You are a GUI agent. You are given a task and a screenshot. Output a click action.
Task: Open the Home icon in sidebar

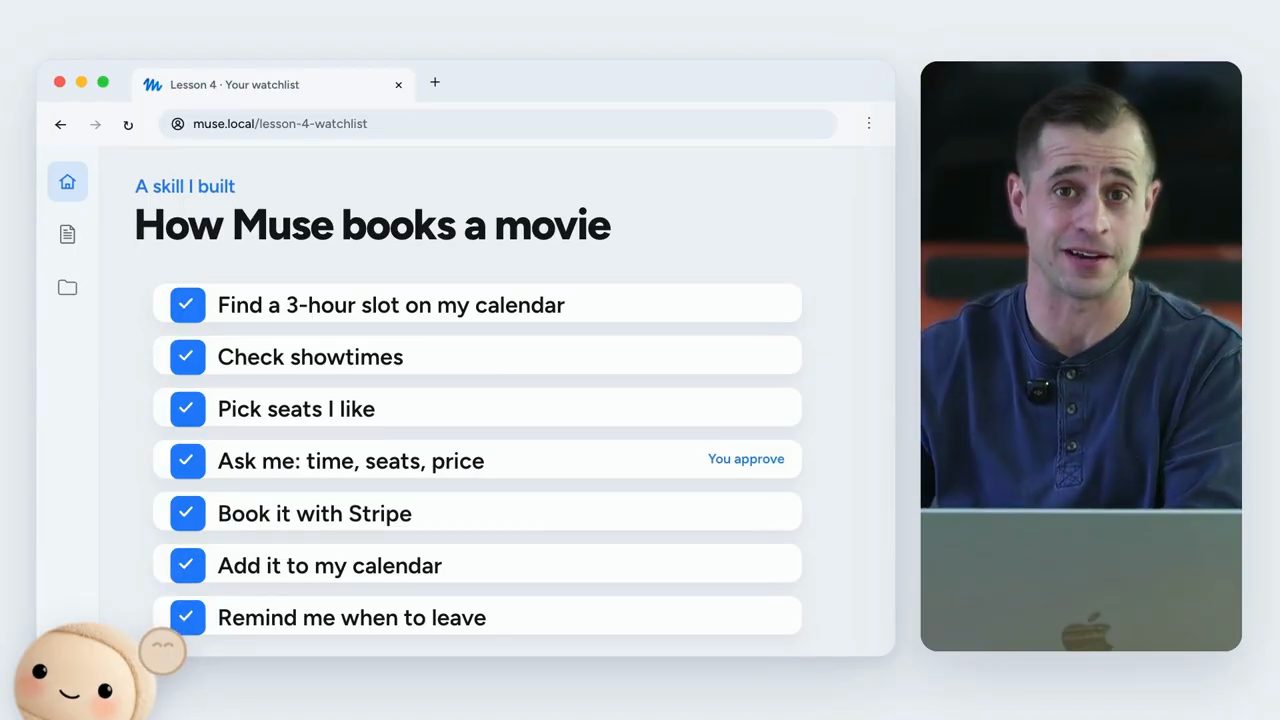(67, 182)
